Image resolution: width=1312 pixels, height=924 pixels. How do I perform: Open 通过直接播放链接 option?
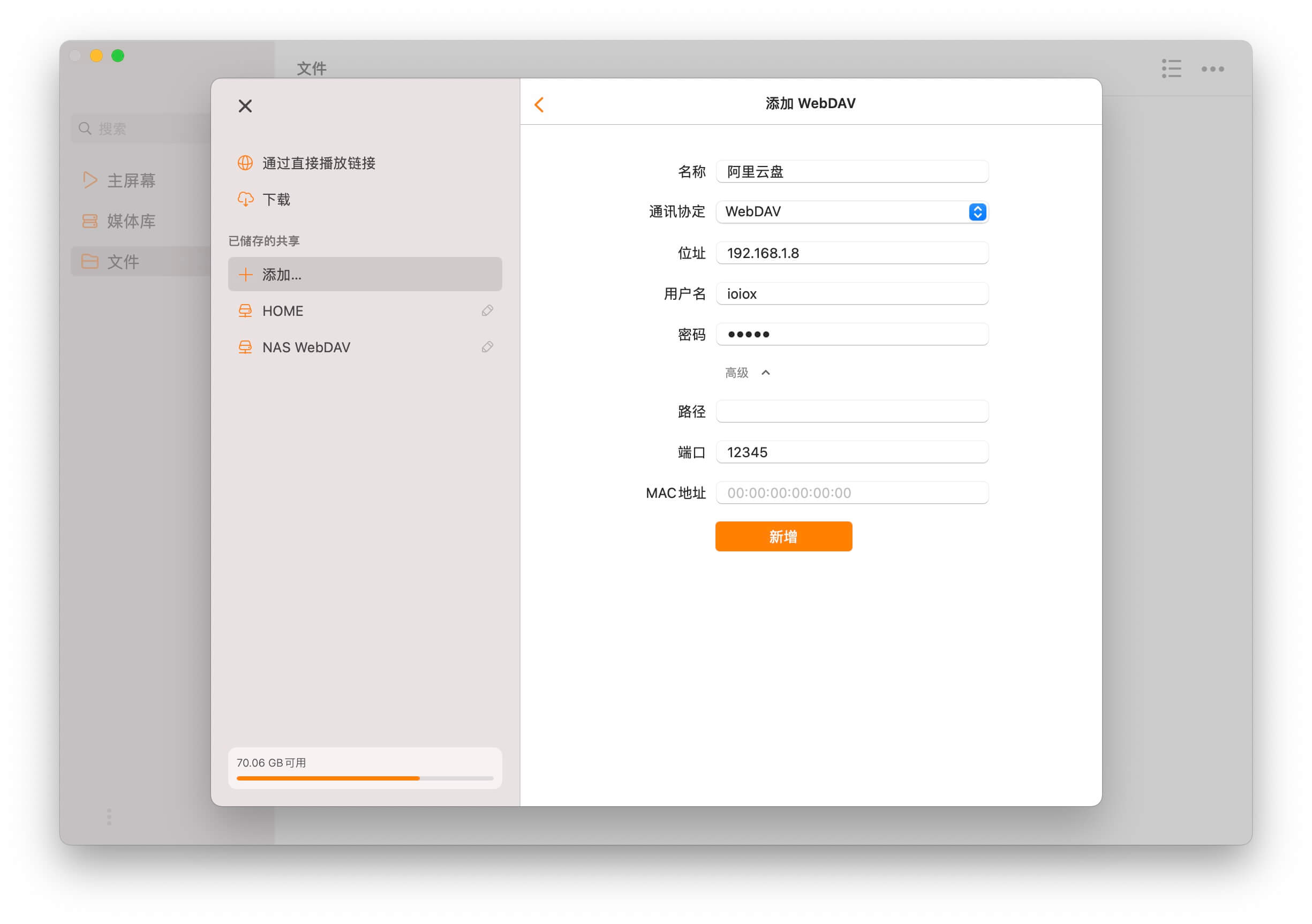(319, 163)
